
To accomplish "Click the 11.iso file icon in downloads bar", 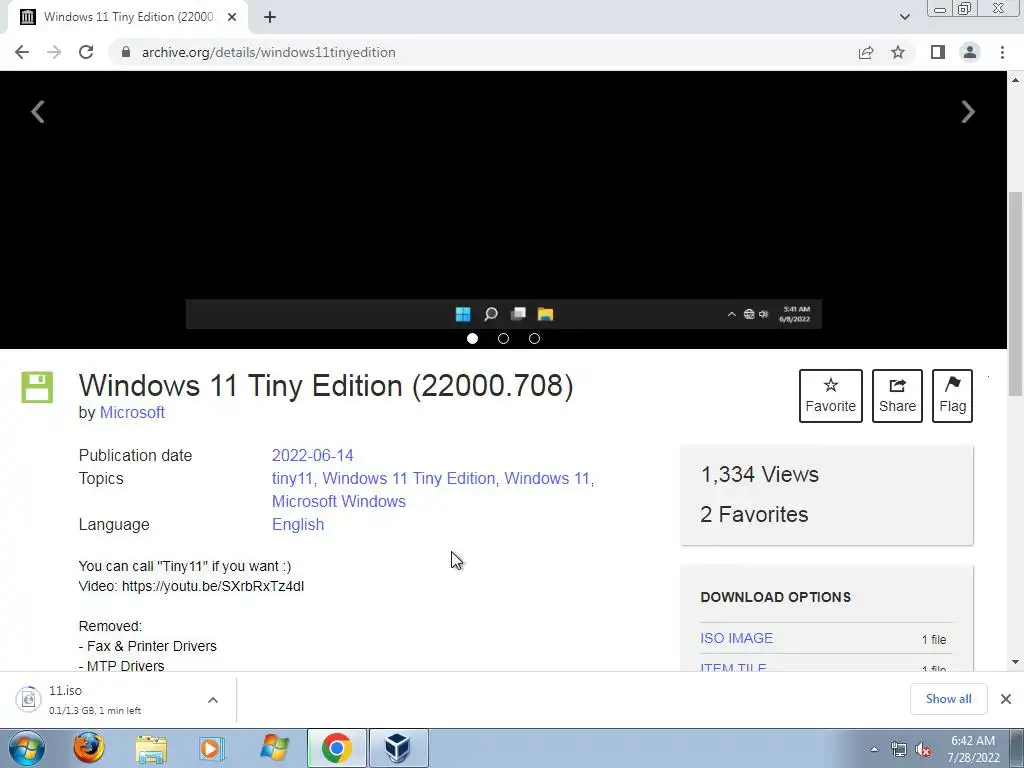I will [x=28, y=700].
